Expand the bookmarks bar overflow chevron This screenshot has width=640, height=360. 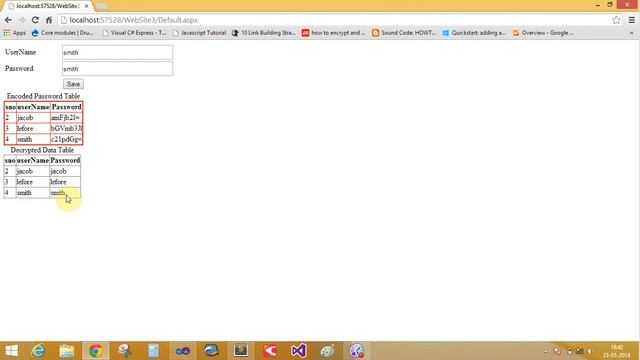click(631, 33)
